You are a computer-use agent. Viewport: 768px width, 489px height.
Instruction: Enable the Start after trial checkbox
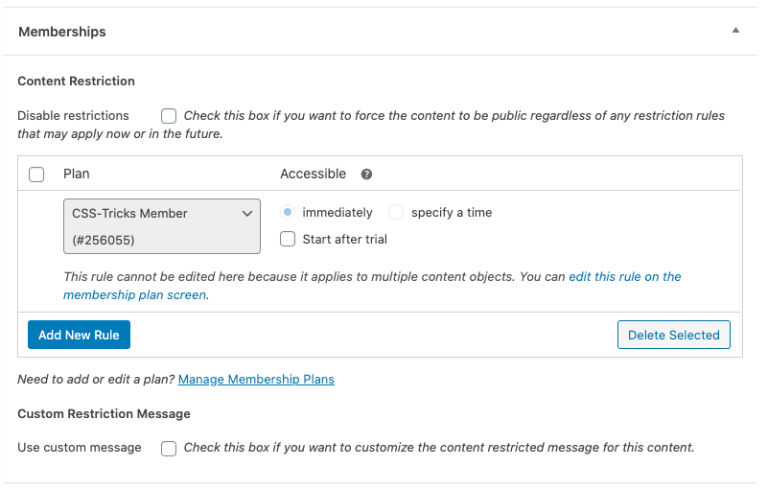coord(288,239)
